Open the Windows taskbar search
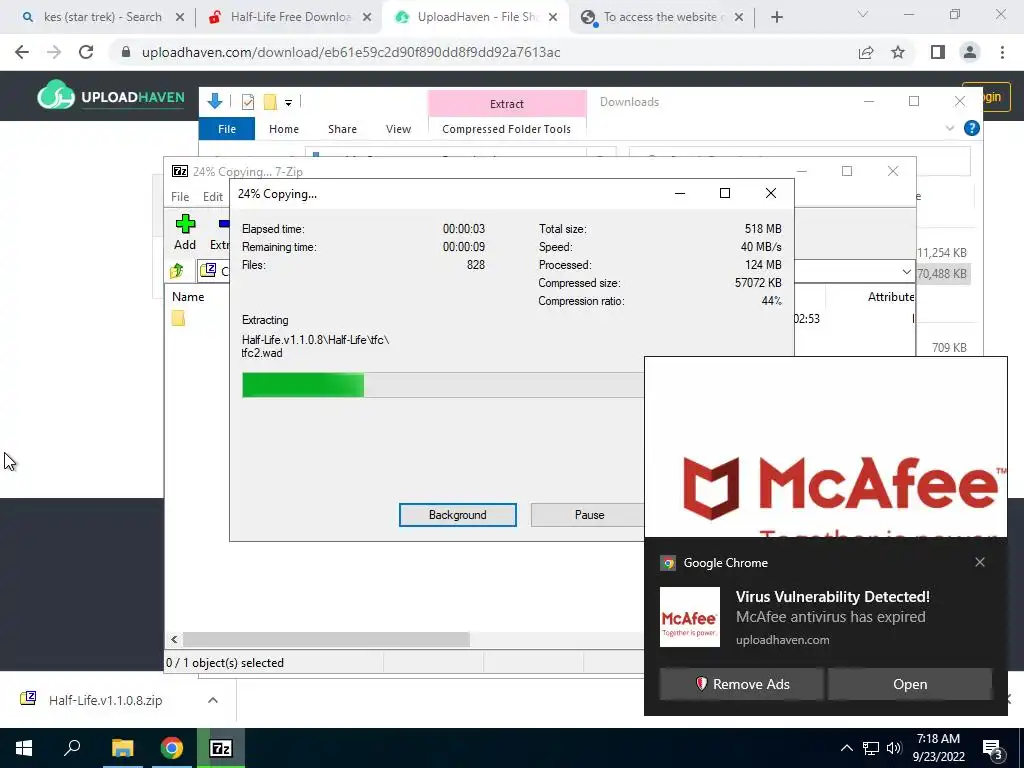This screenshot has width=1024, height=768. 72,748
